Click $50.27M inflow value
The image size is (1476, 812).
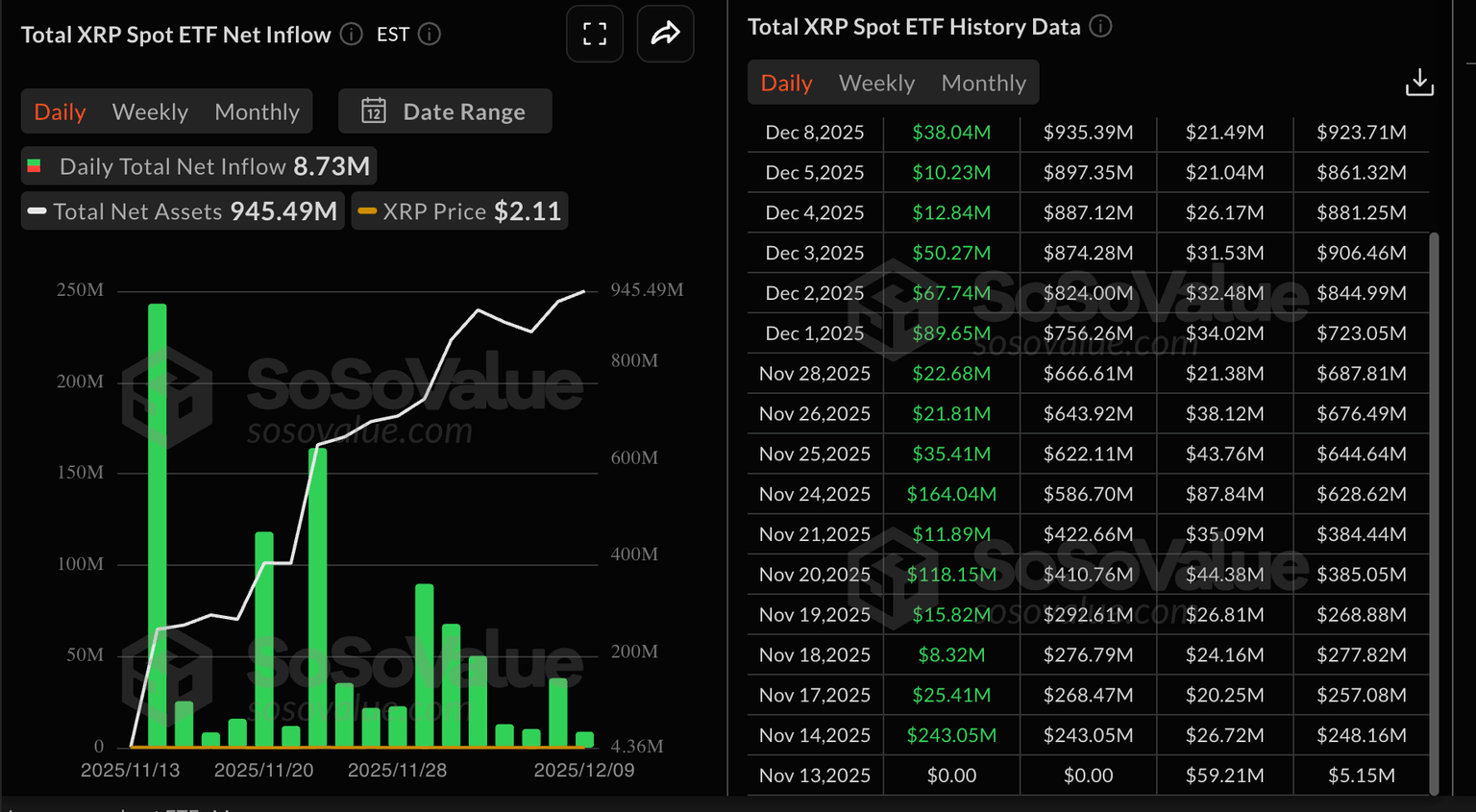click(x=951, y=254)
